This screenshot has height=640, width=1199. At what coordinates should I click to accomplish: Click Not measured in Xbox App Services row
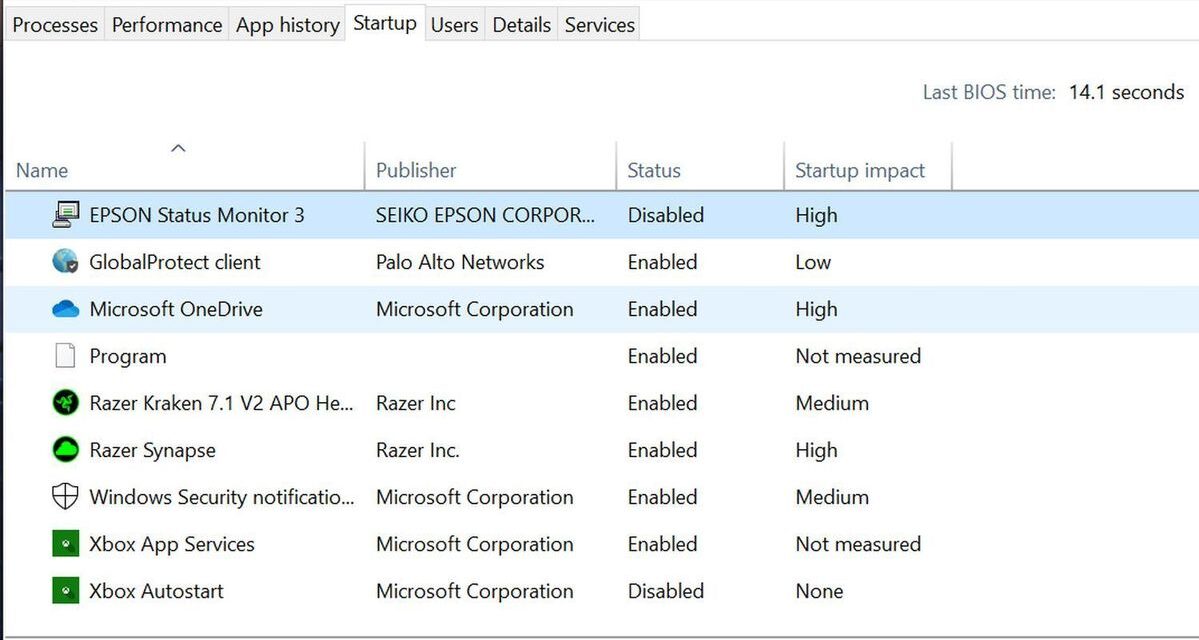[858, 544]
